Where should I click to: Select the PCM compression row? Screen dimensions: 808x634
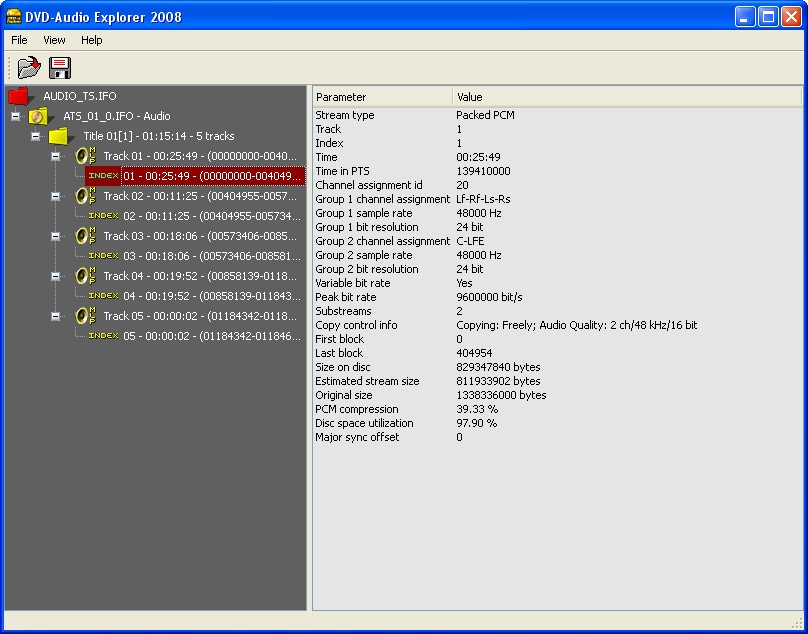click(x=357, y=409)
